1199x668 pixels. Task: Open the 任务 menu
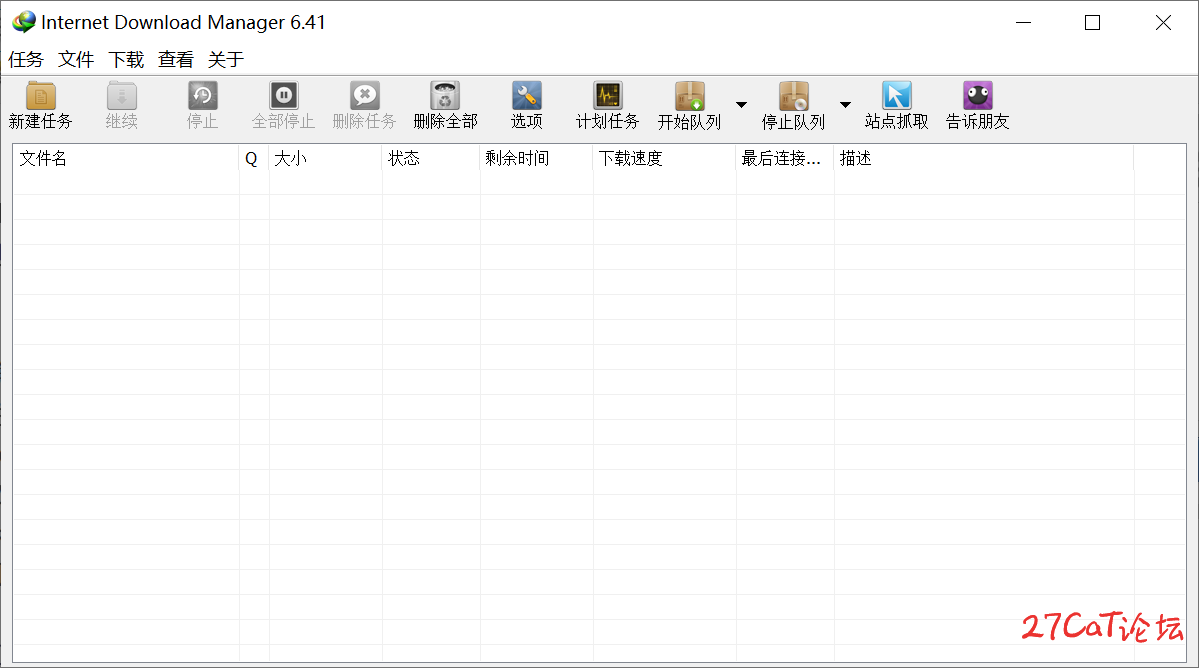click(26, 60)
